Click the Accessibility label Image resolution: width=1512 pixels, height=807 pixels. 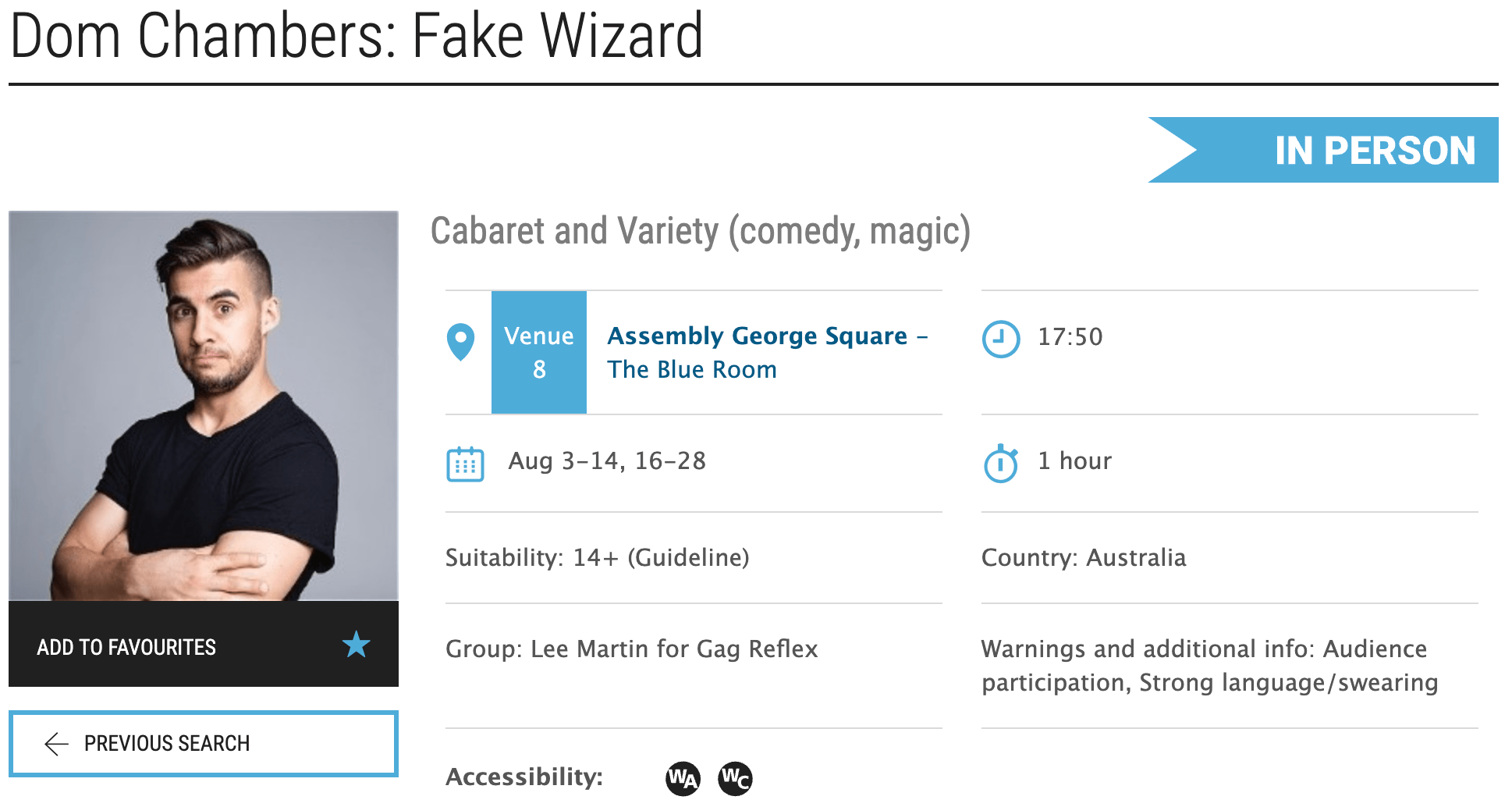click(524, 777)
